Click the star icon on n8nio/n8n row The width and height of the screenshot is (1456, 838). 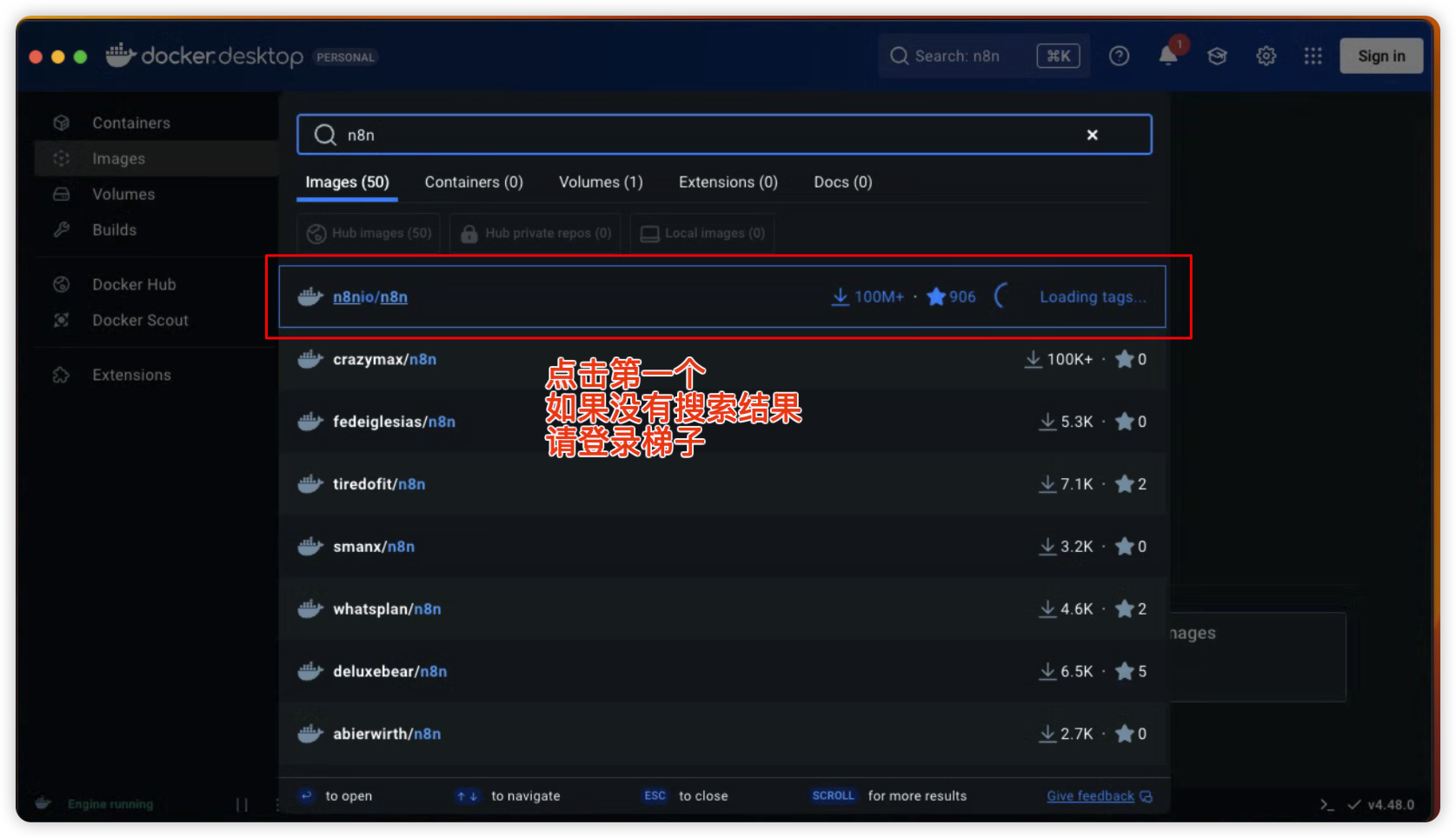[936, 296]
